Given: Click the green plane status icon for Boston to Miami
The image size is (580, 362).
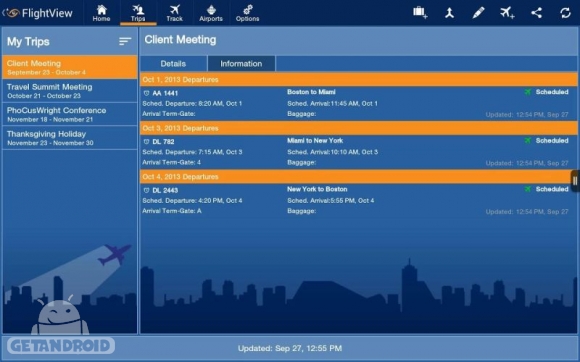Looking at the screenshot, I should point(528,92).
